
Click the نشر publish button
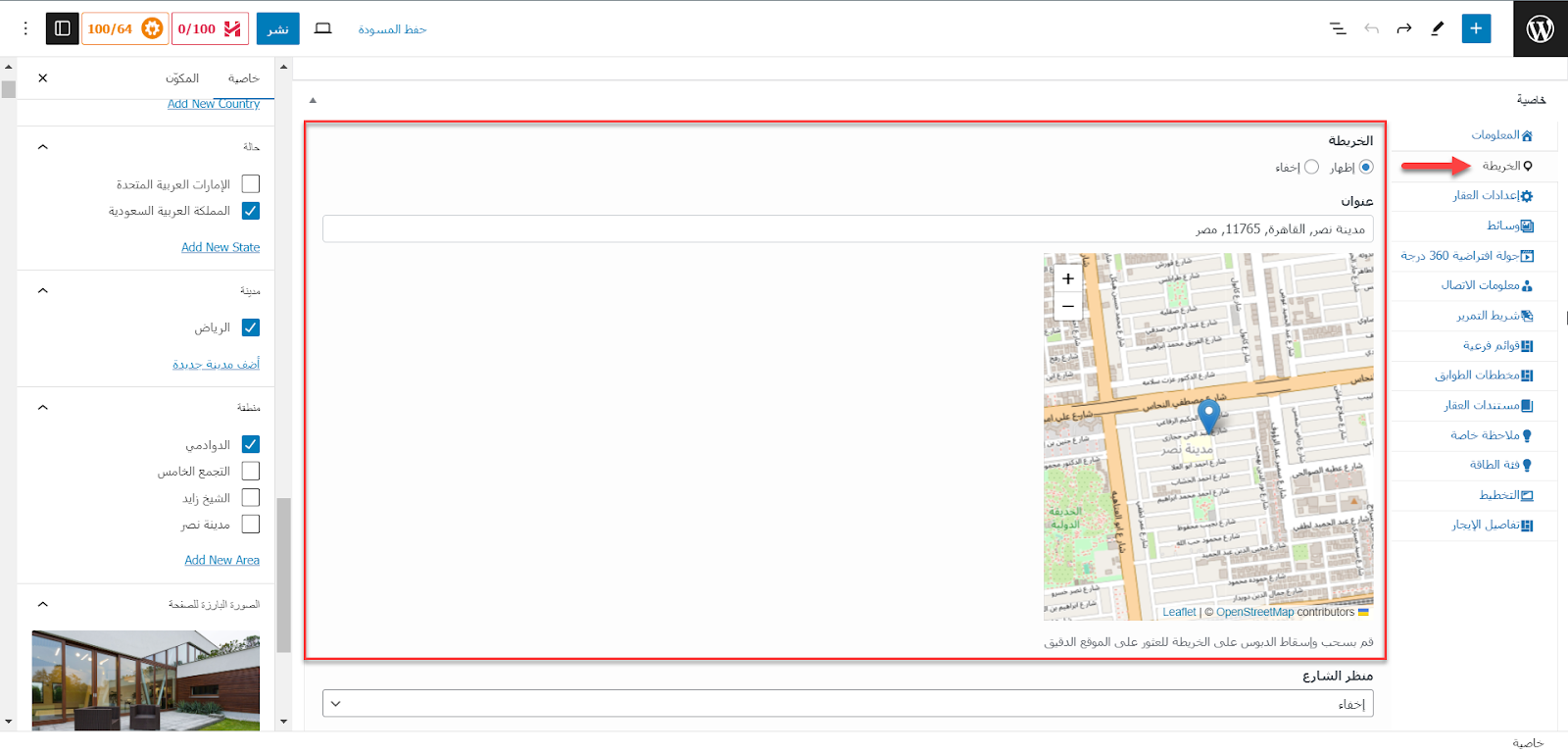click(x=278, y=28)
